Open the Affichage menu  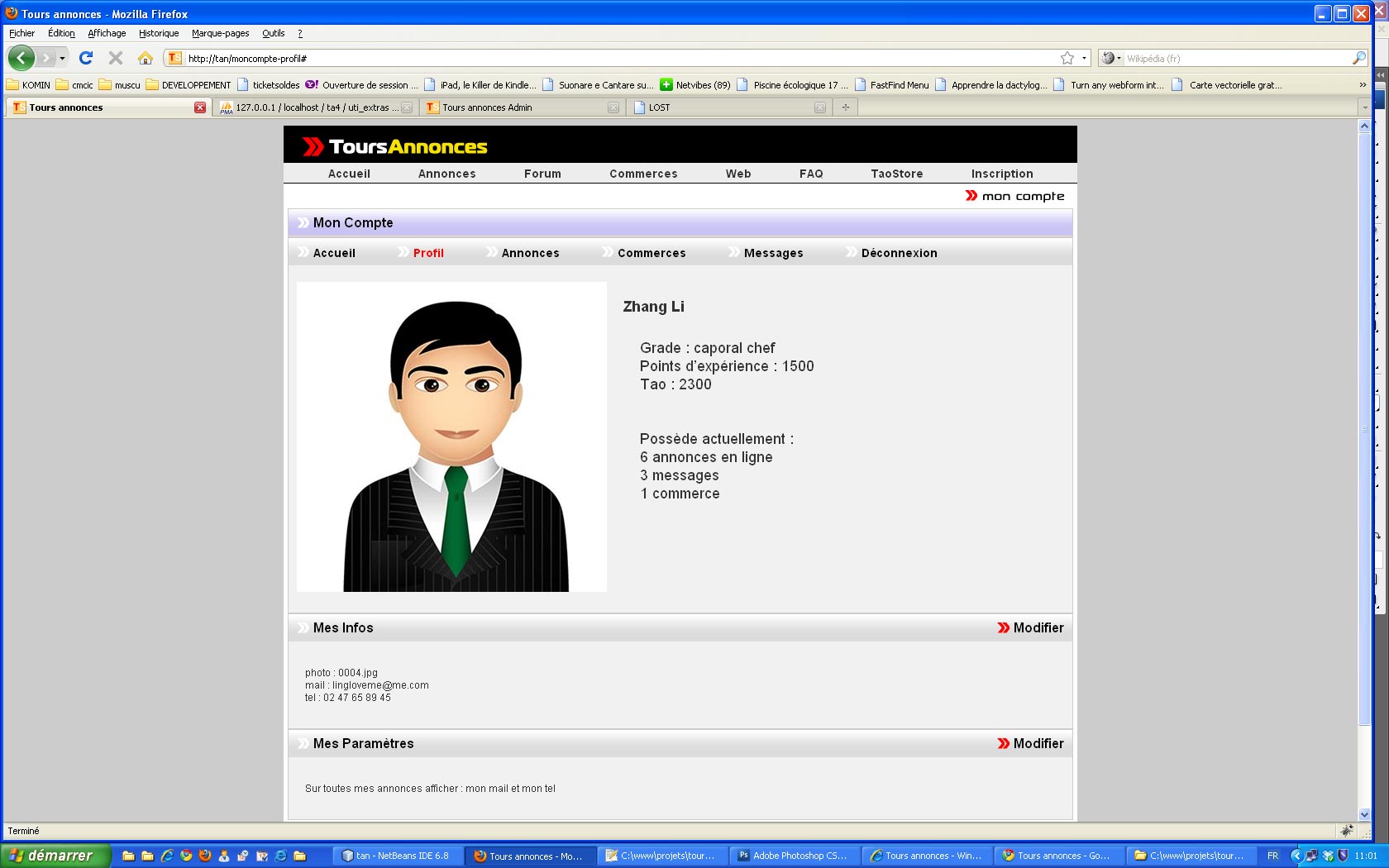pos(107,33)
